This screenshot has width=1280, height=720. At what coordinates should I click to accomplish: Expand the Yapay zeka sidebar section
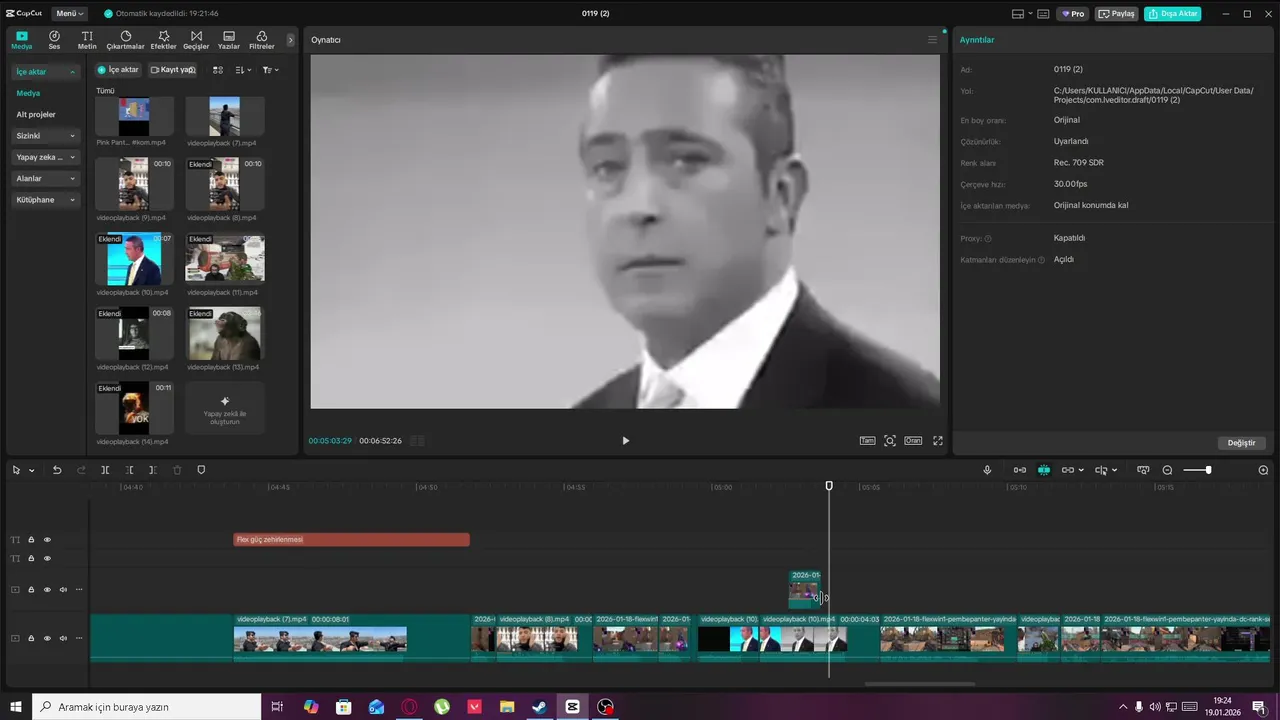[45, 157]
